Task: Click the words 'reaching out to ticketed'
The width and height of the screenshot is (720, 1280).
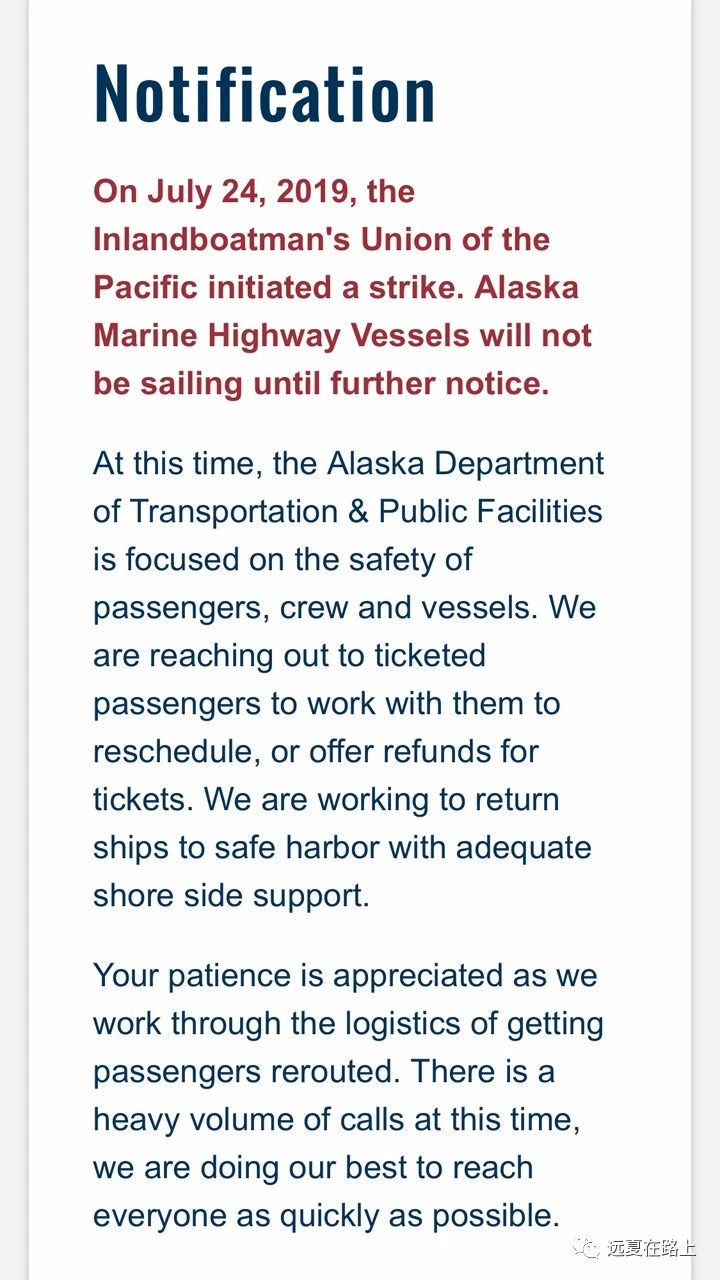Action: (318, 655)
